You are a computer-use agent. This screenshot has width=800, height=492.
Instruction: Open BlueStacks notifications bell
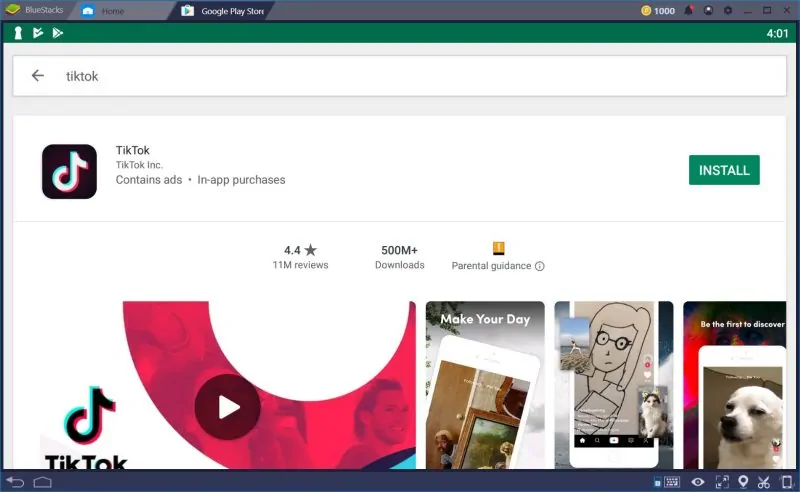tap(688, 10)
